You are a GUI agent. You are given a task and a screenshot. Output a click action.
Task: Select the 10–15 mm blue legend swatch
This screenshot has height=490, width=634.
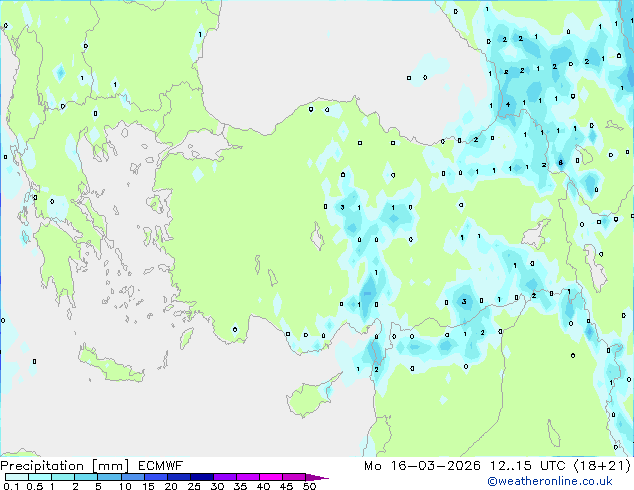[x=135, y=477]
